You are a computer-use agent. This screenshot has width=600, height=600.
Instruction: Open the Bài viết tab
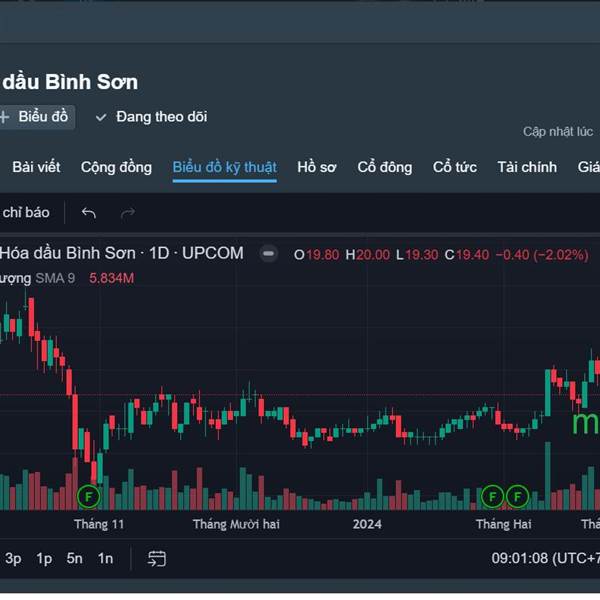[x=36, y=167]
